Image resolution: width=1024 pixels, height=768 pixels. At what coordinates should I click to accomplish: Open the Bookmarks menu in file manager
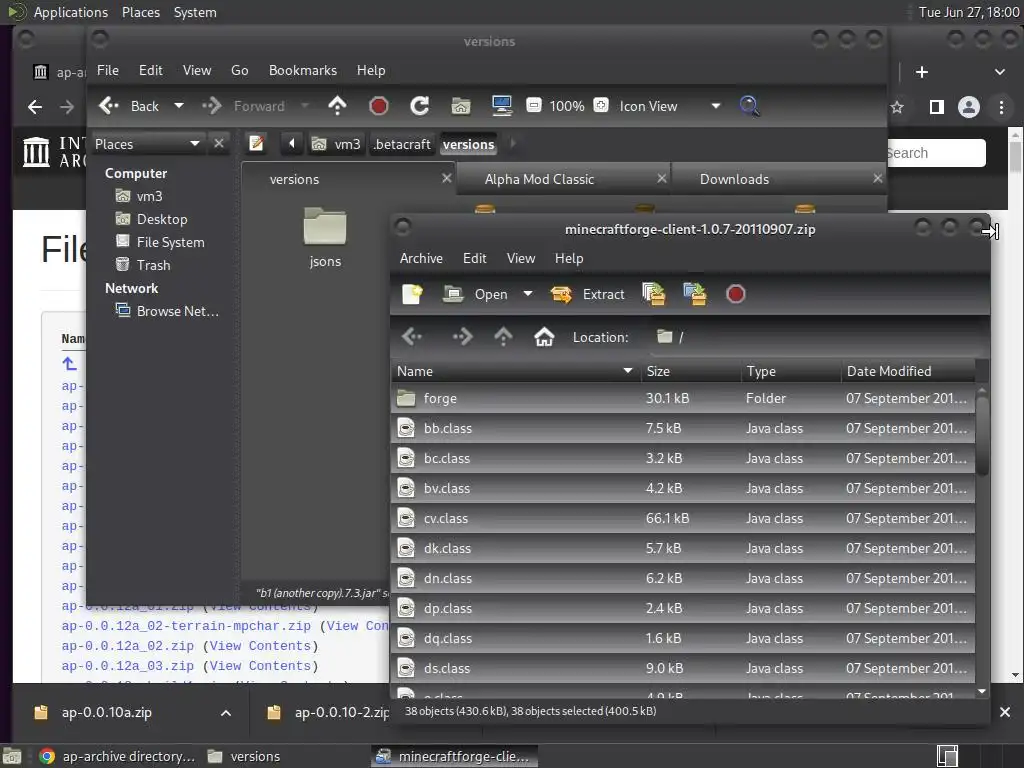coord(302,71)
